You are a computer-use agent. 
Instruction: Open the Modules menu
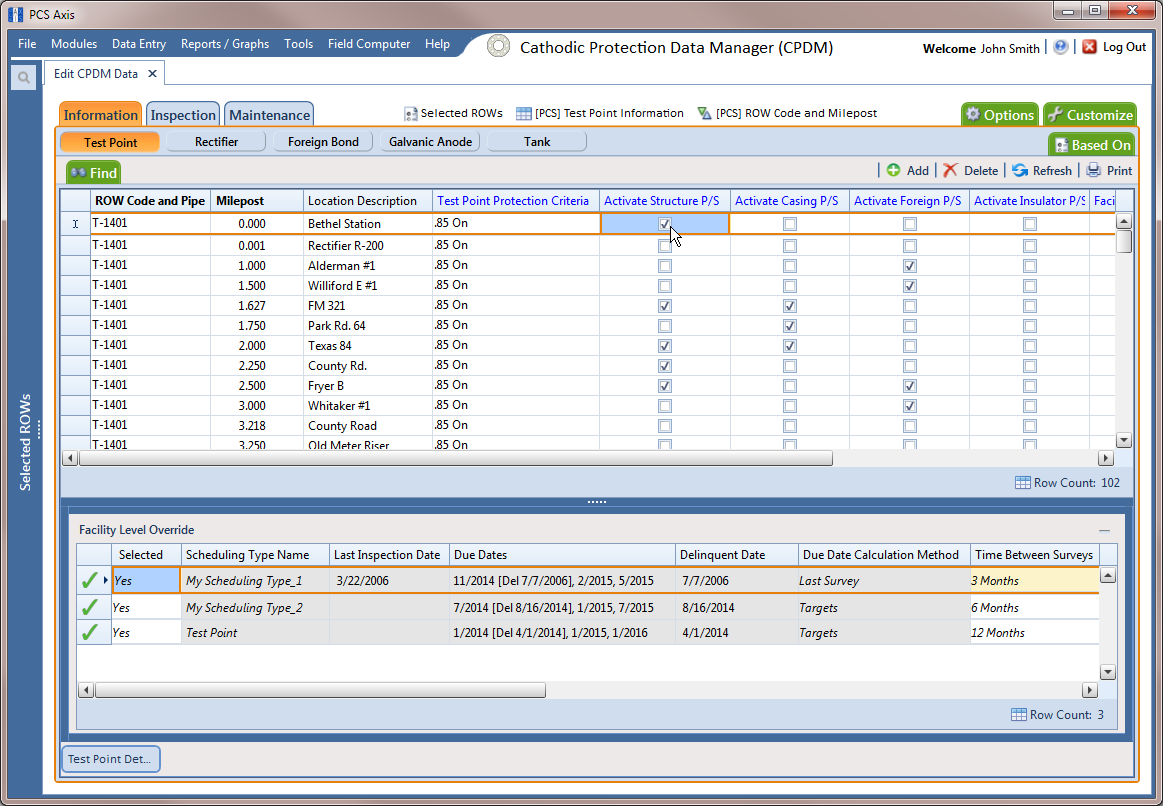tap(74, 44)
